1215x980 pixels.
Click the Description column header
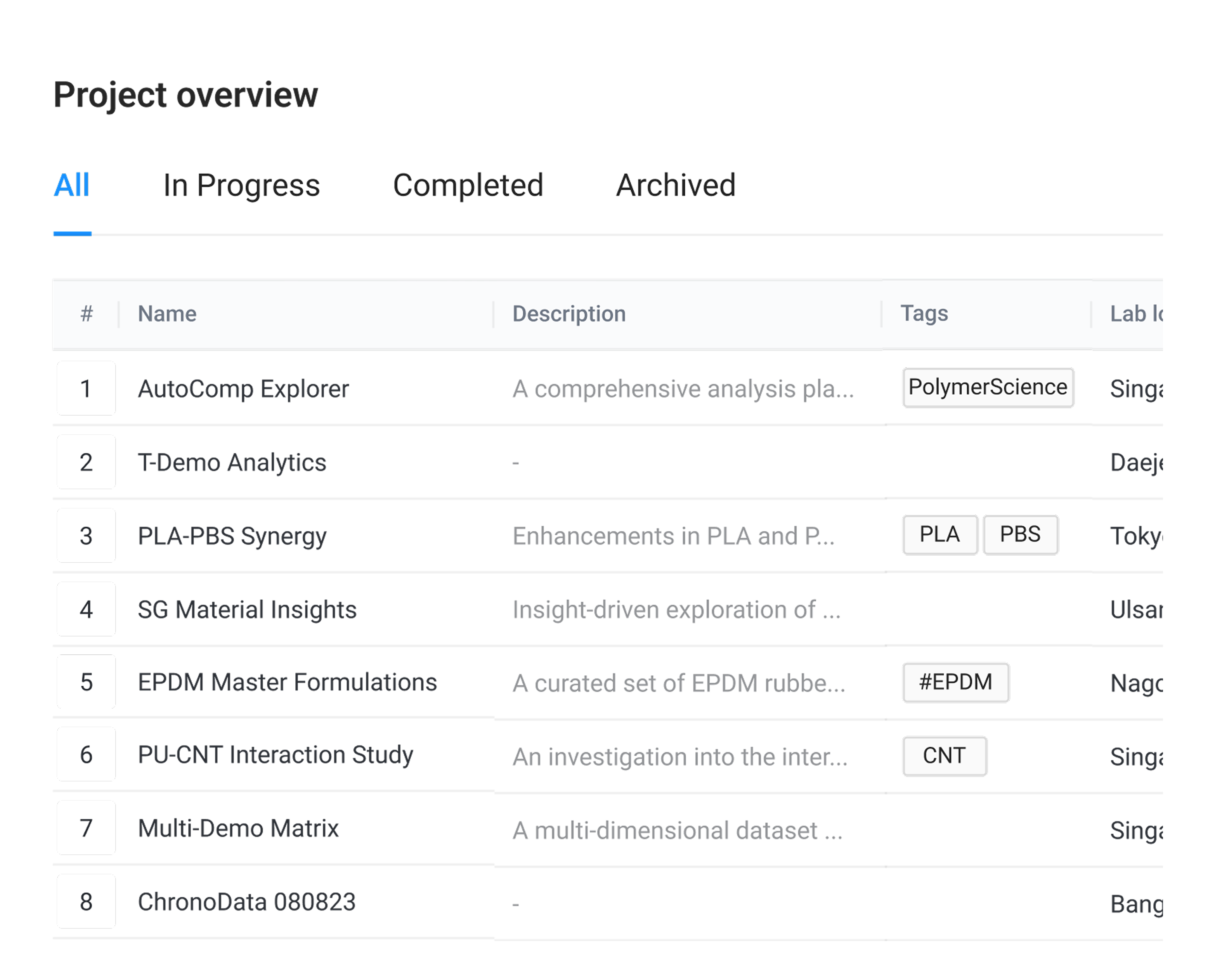(x=569, y=314)
